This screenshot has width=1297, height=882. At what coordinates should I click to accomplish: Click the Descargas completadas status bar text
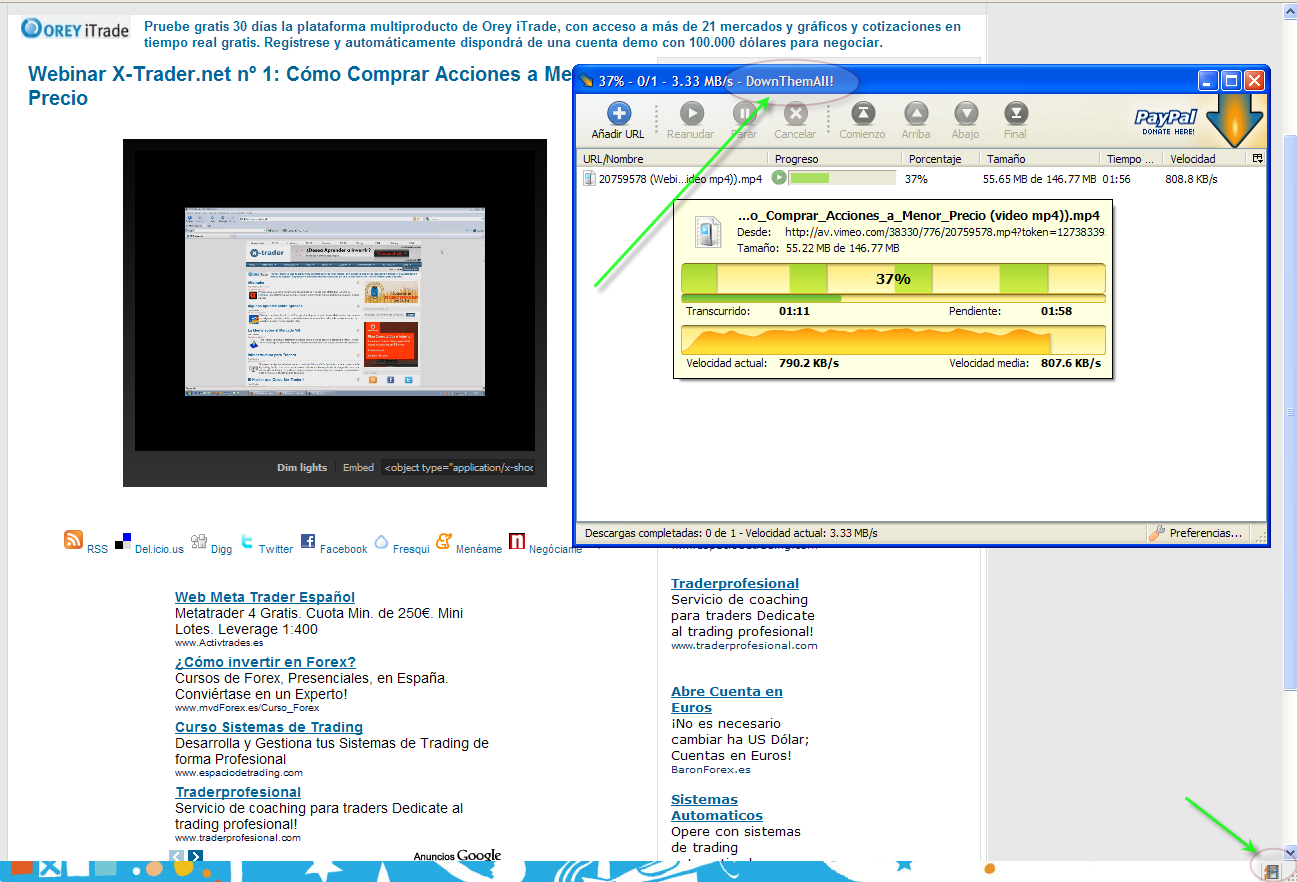[731, 533]
